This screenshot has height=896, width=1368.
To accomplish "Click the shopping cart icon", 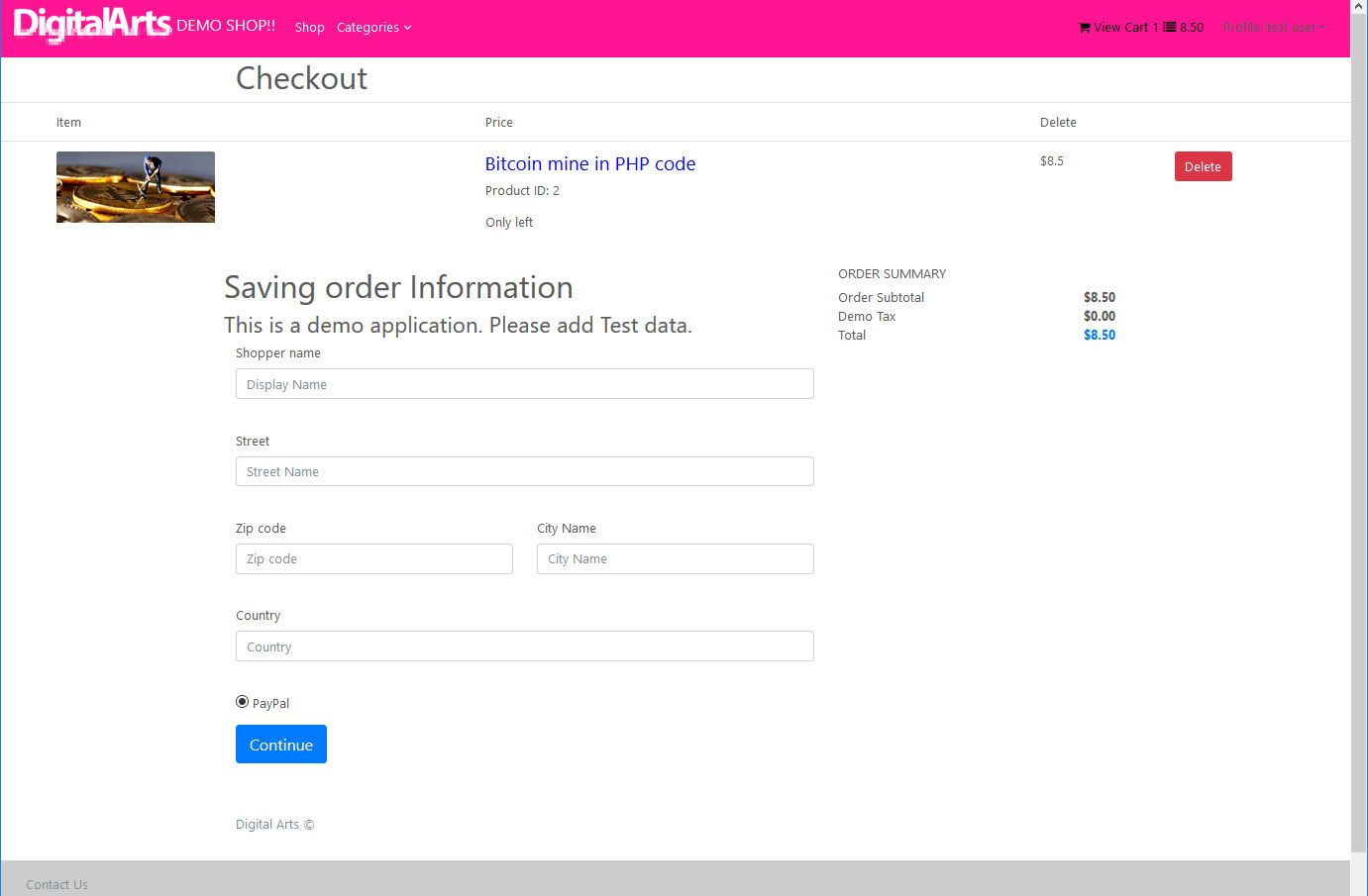I will (x=1084, y=28).
